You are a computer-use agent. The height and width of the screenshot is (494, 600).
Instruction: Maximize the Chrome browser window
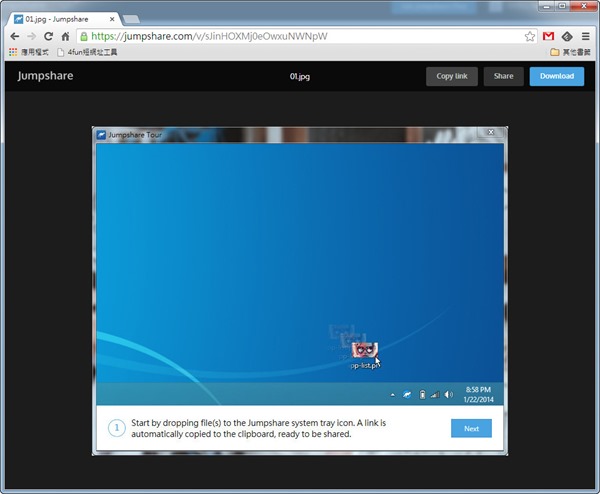click(562, 6)
